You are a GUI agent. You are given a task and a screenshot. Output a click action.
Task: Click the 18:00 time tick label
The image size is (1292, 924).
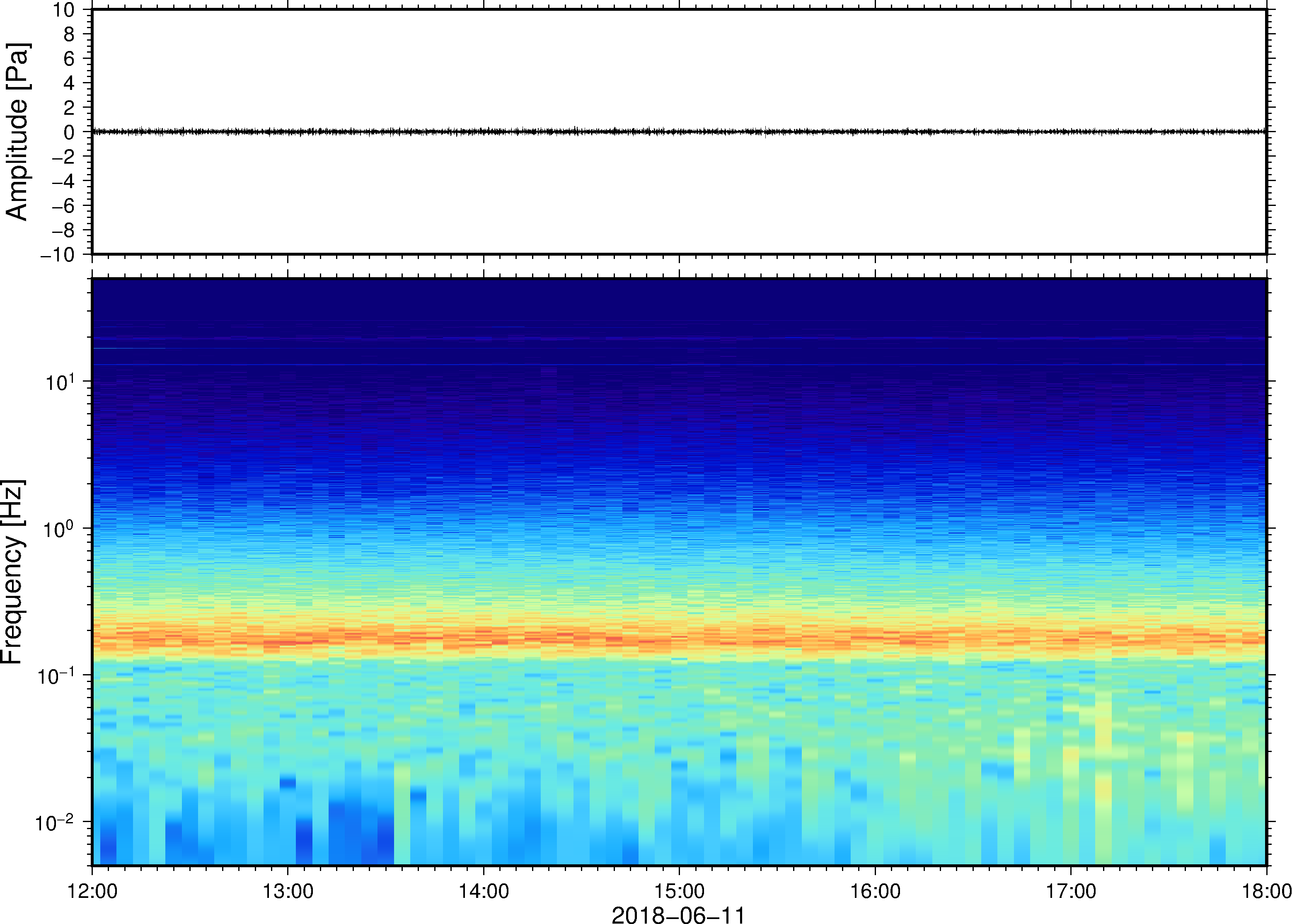pyautogui.click(x=1266, y=891)
